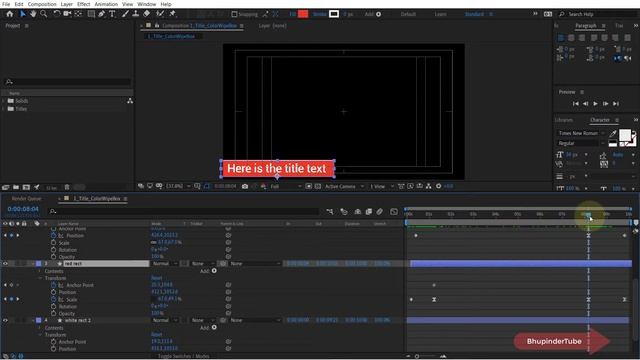
Task: Open red rect parent link dropdown
Action: (255, 264)
